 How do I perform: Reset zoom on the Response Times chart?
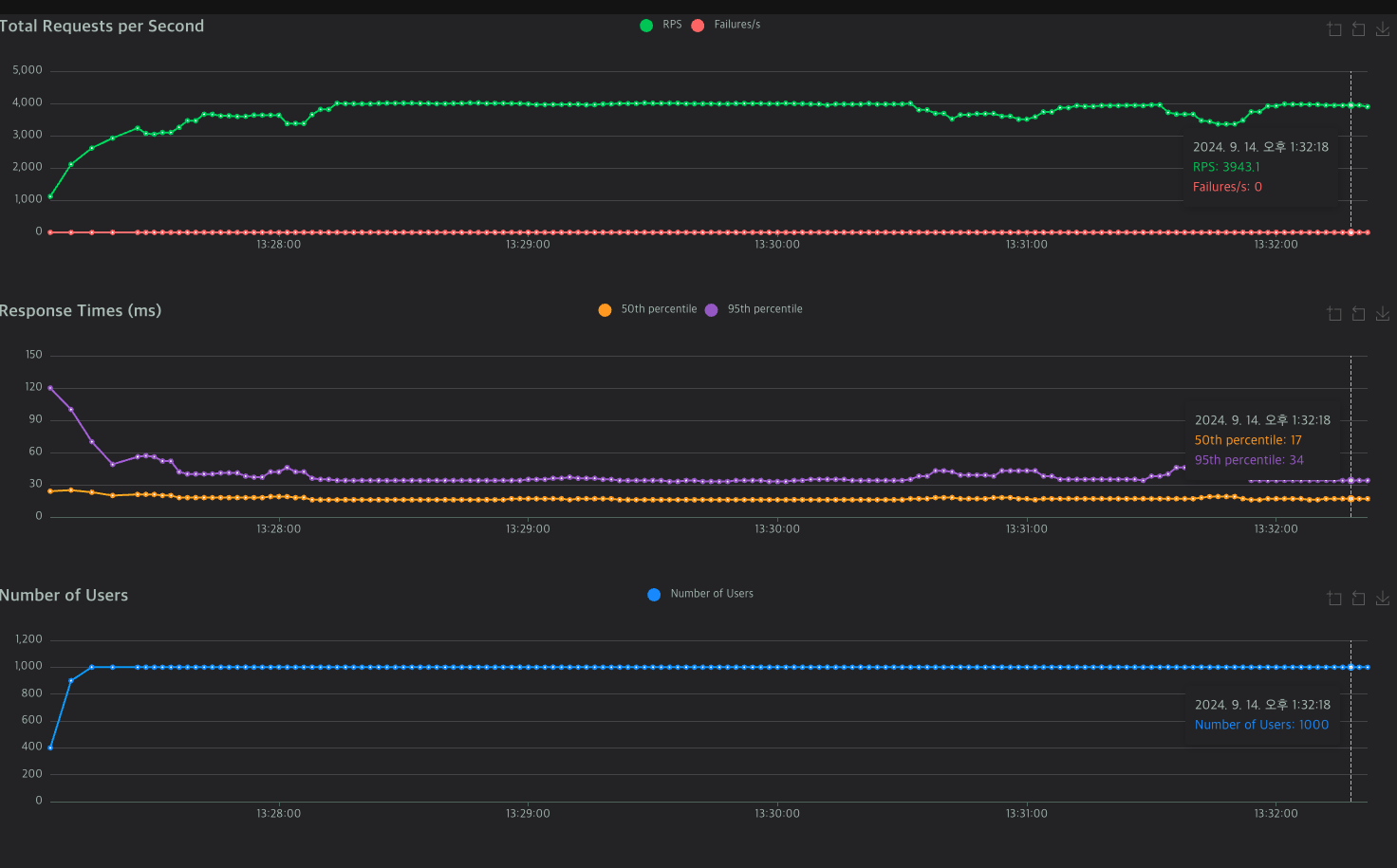[x=1358, y=314]
